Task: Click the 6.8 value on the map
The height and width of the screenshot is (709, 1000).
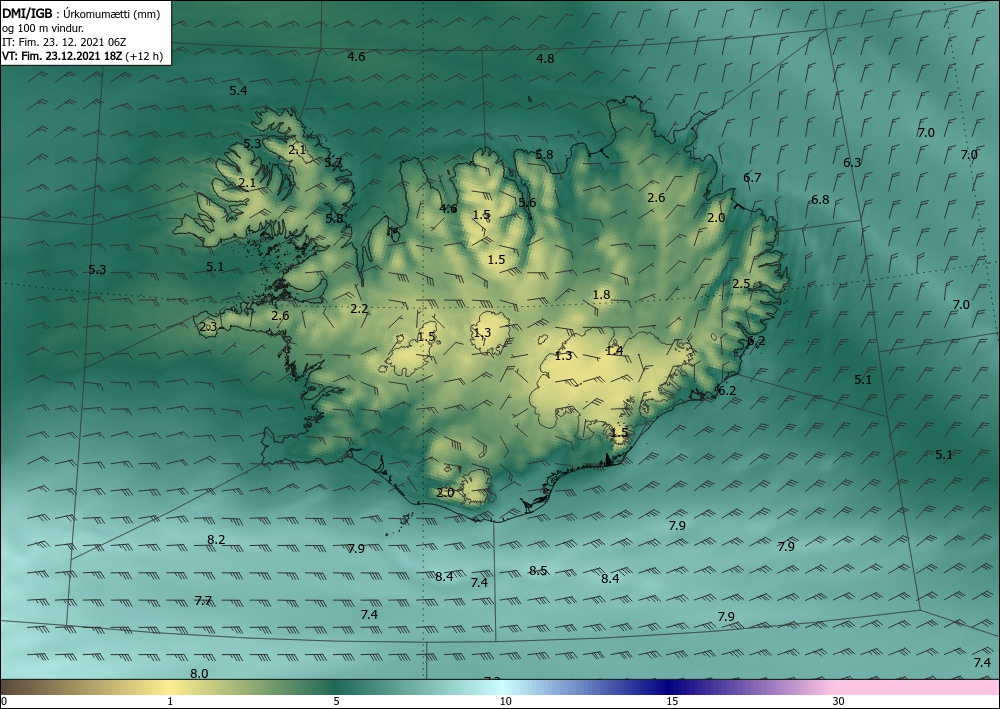Action: [x=820, y=200]
